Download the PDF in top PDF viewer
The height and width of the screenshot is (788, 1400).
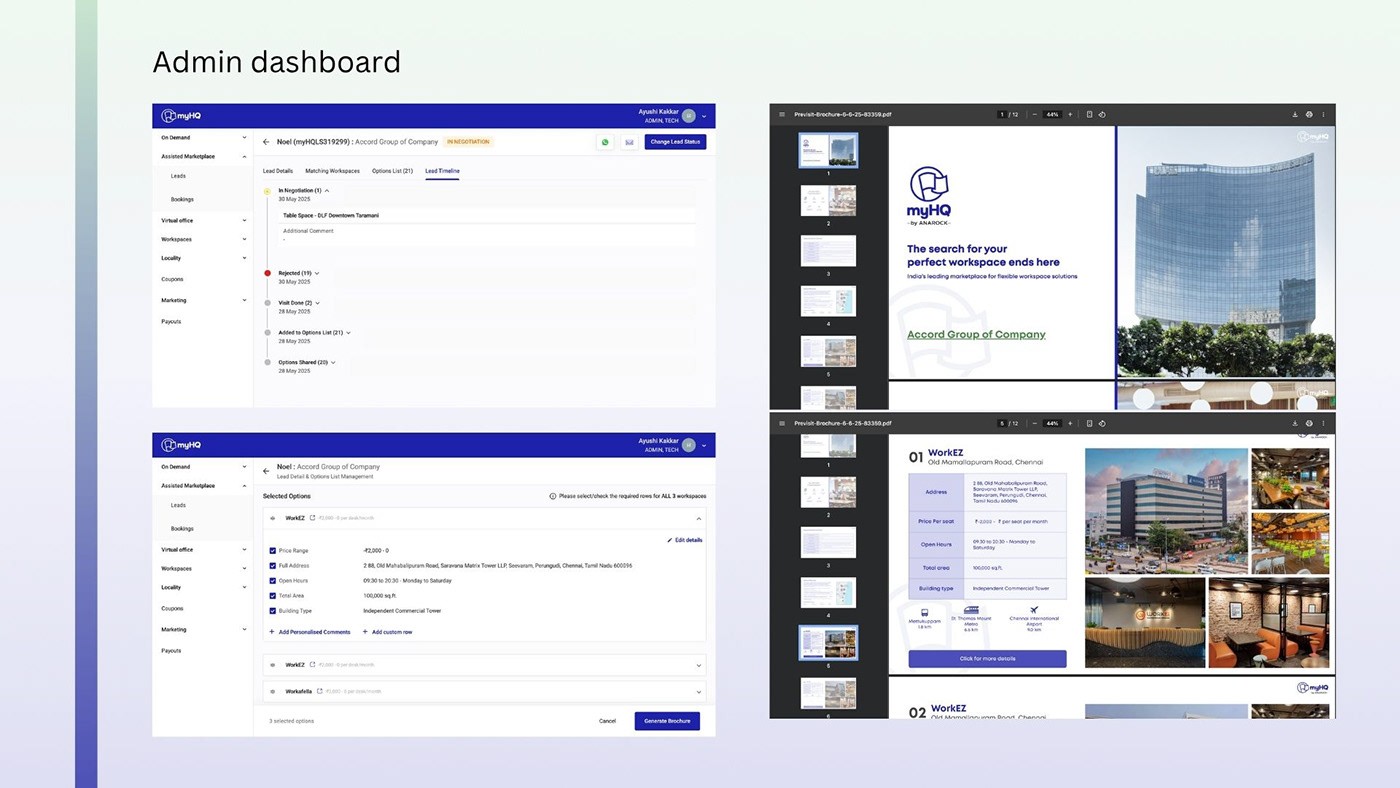pos(1295,114)
